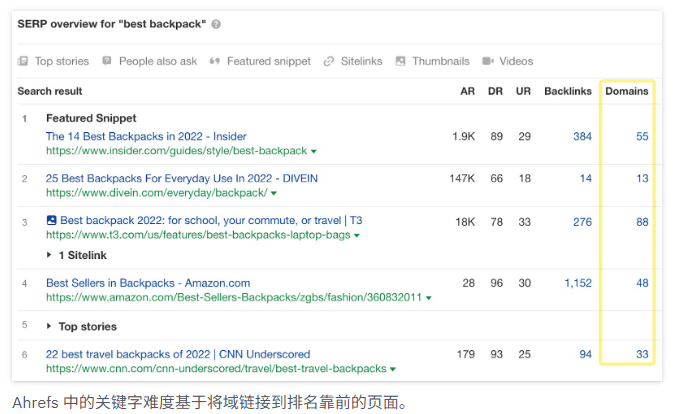This screenshot has width=675, height=414.
Task: Sort by the Domains column header
Action: [x=626, y=91]
